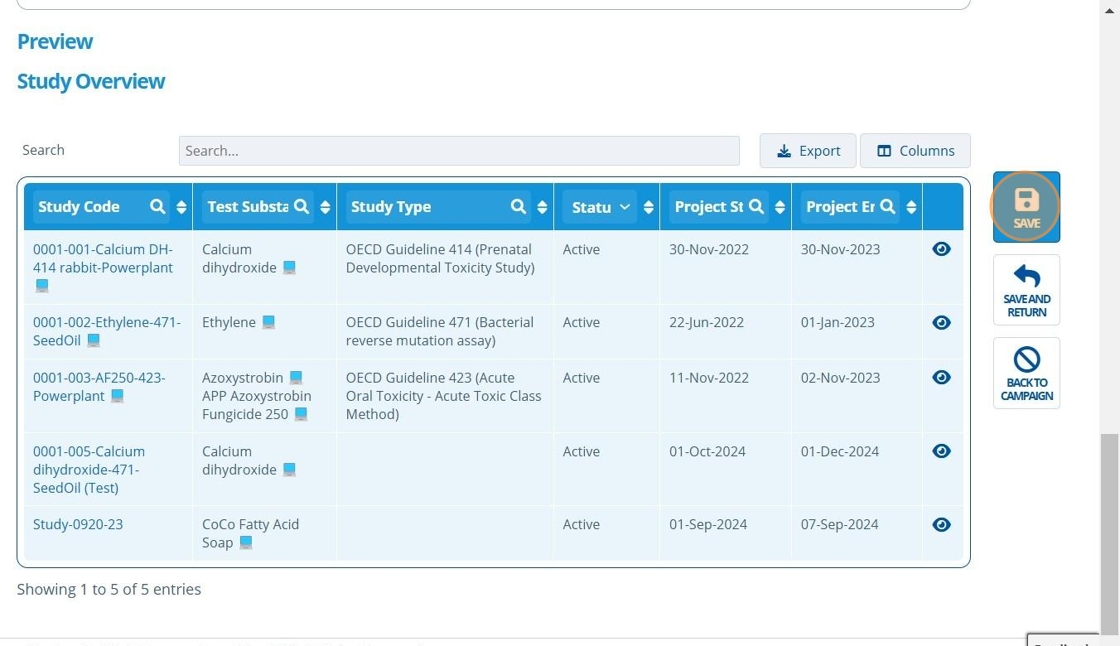Click the monitor icon next to 0001-003-AF250-423-Powerplant
The image size is (1120, 646).
[x=117, y=396]
